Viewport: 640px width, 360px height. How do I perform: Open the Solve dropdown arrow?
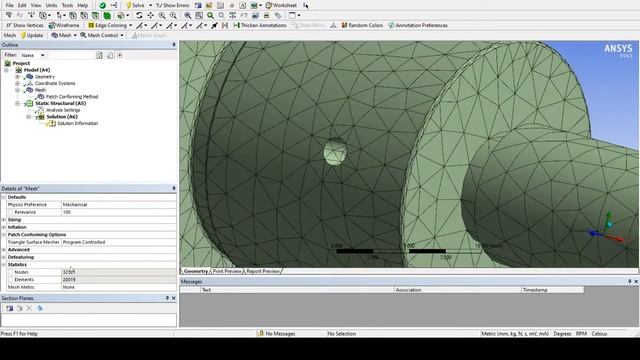click(150, 5)
